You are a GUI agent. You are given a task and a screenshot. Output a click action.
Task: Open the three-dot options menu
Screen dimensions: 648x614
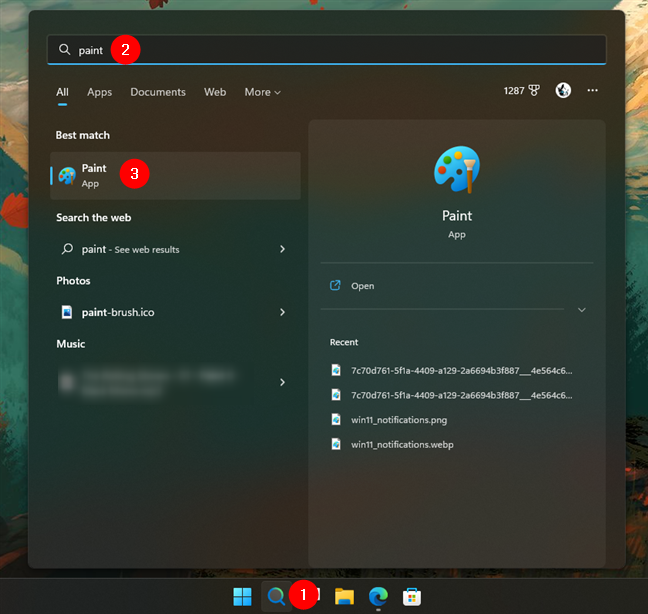[592, 90]
